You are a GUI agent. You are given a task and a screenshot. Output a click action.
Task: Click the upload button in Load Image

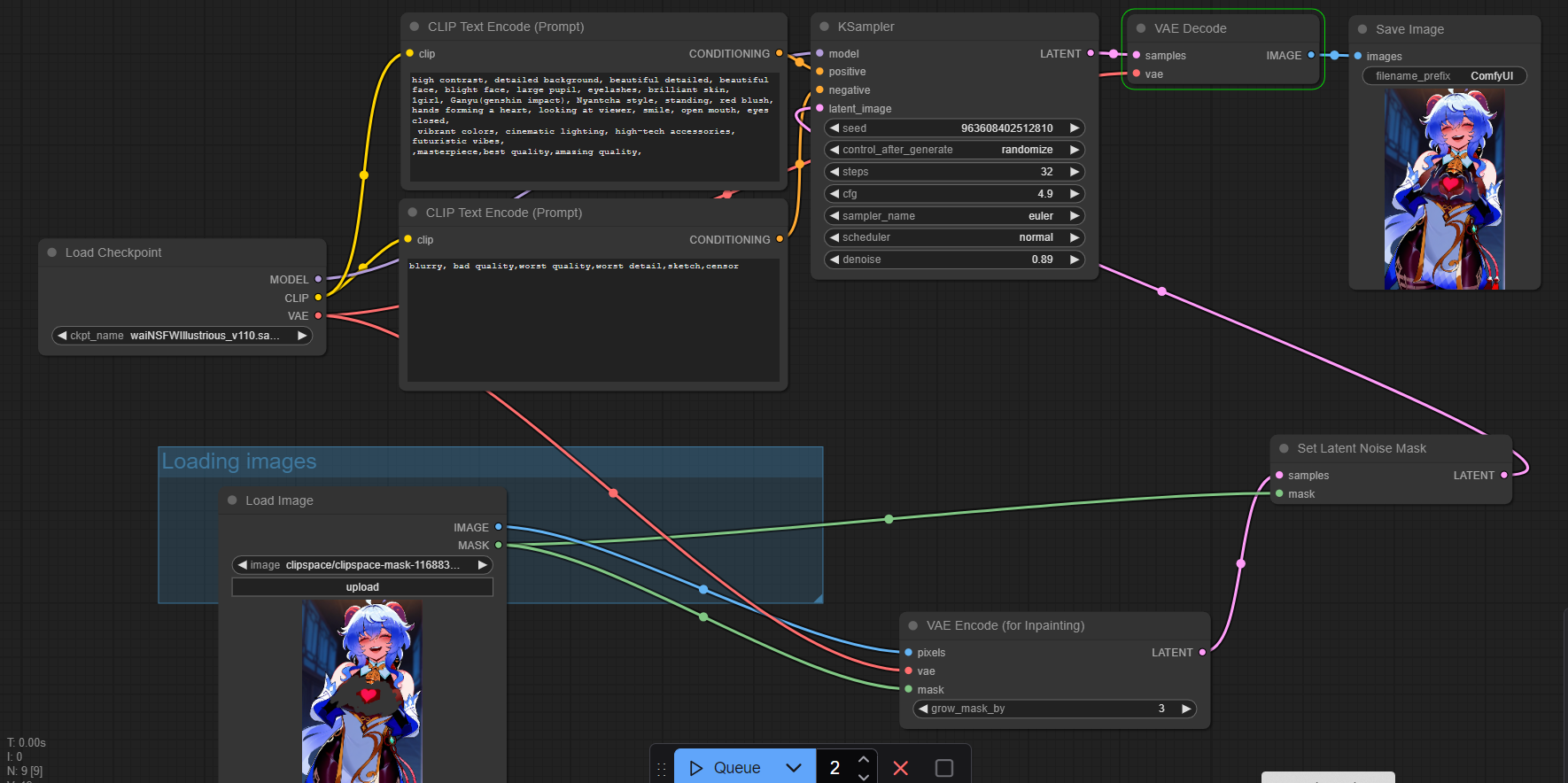coord(362,587)
